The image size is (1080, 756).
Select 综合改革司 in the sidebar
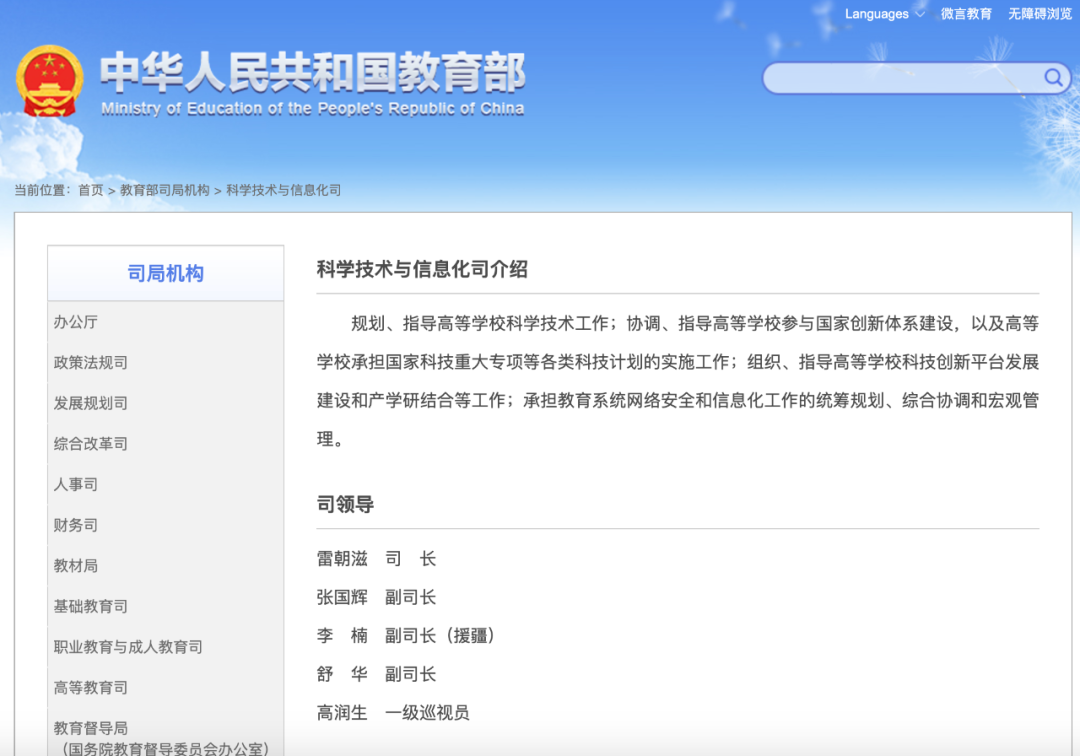pyautogui.click(x=90, y=443)
